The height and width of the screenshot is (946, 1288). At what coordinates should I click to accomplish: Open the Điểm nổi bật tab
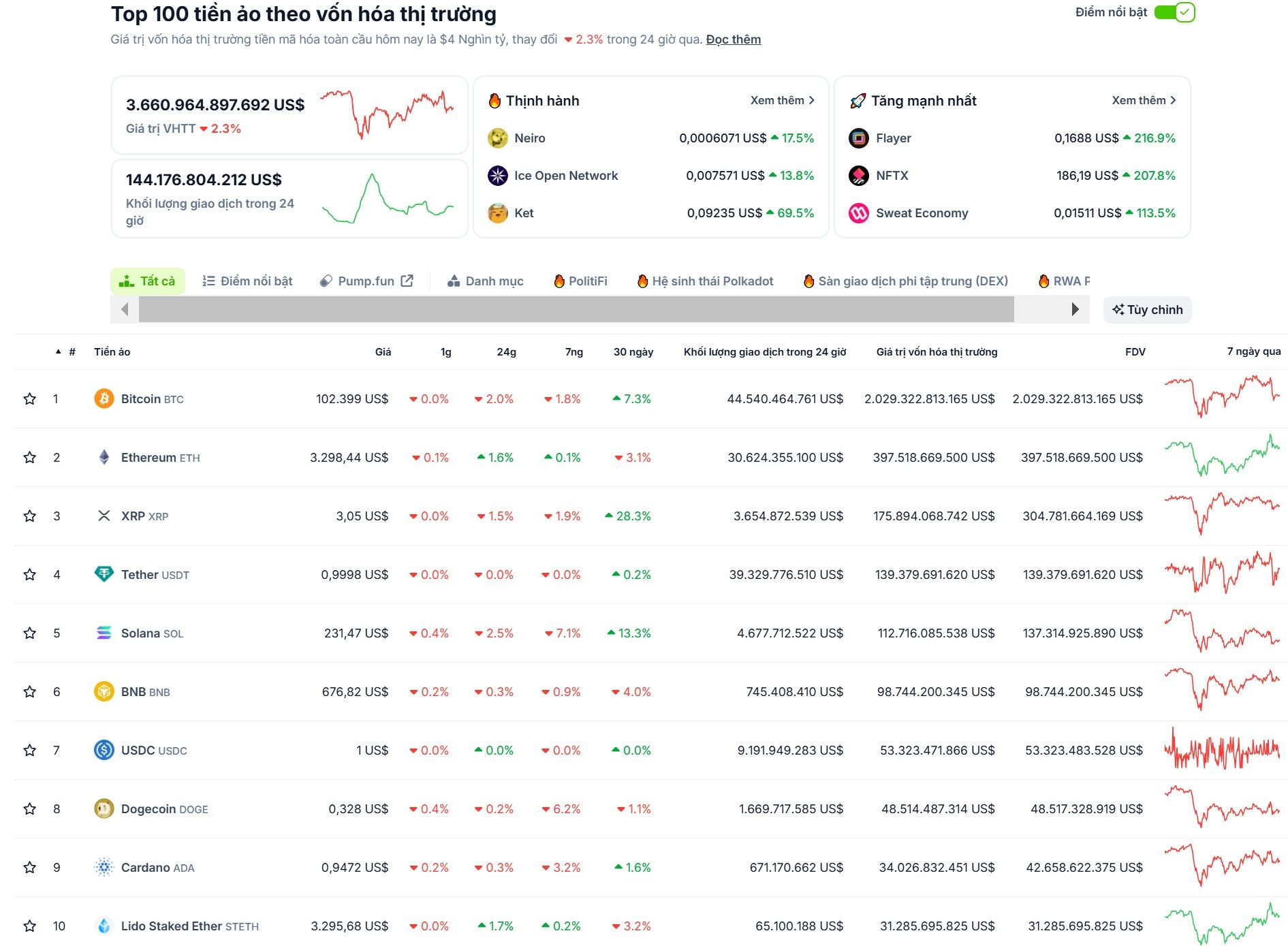click(x=248, y=281)
